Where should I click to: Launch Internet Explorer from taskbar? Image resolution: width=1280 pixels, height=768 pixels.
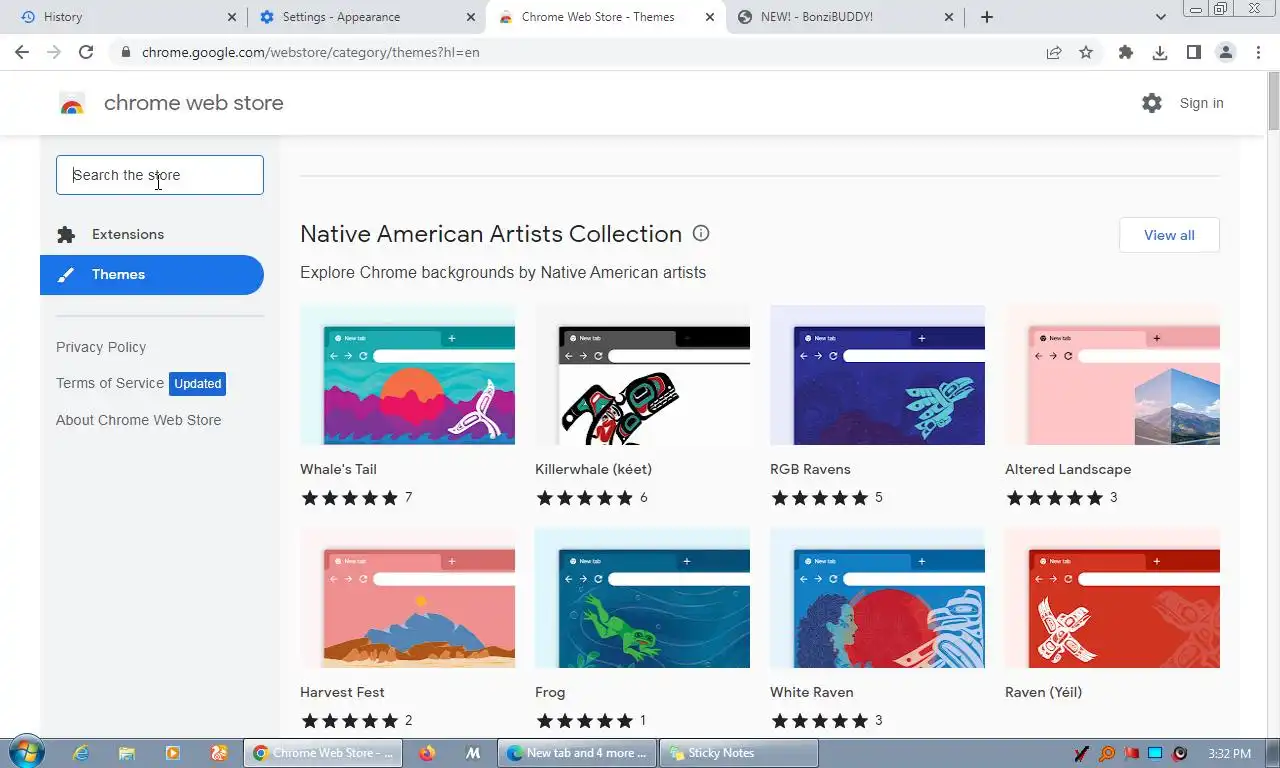click(x=81, y=753)
